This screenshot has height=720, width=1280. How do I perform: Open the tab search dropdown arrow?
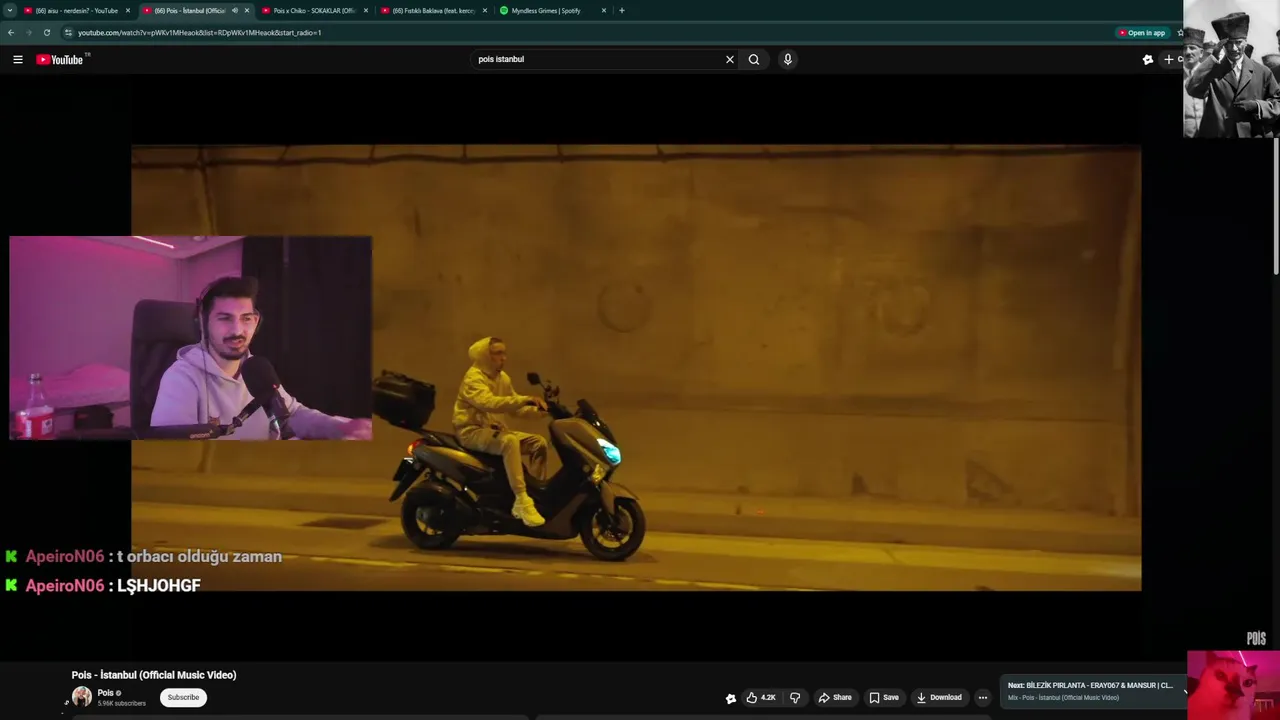pos(10,10)
